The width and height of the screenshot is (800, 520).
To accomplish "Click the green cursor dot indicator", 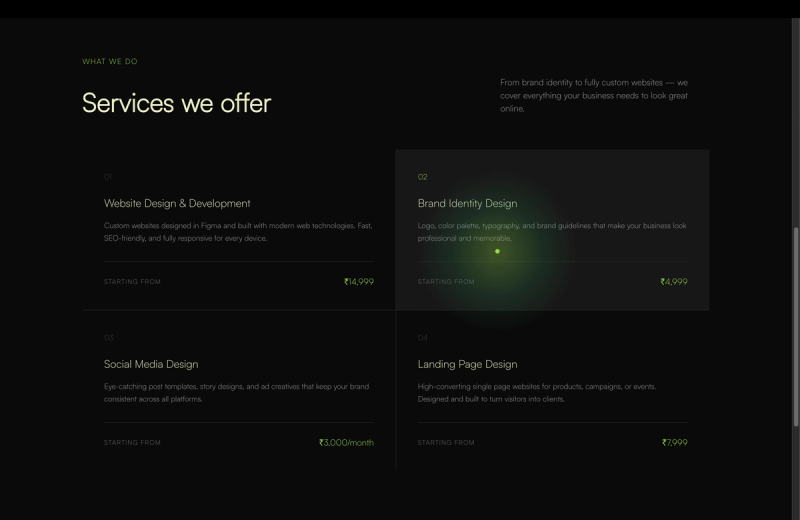I will 497,251.
